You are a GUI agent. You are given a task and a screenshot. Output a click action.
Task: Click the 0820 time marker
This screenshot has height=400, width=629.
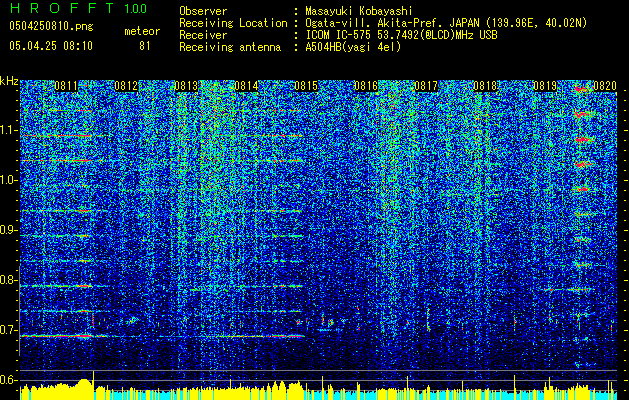click(x=605, y=85)
